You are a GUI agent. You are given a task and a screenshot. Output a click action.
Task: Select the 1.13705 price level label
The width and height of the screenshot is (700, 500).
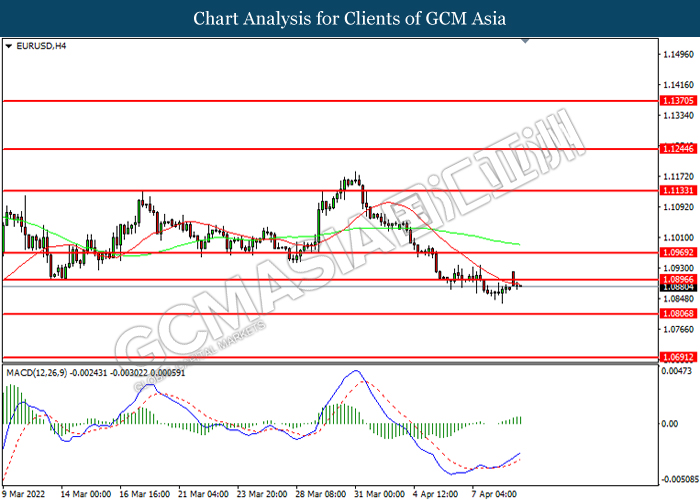678,101
